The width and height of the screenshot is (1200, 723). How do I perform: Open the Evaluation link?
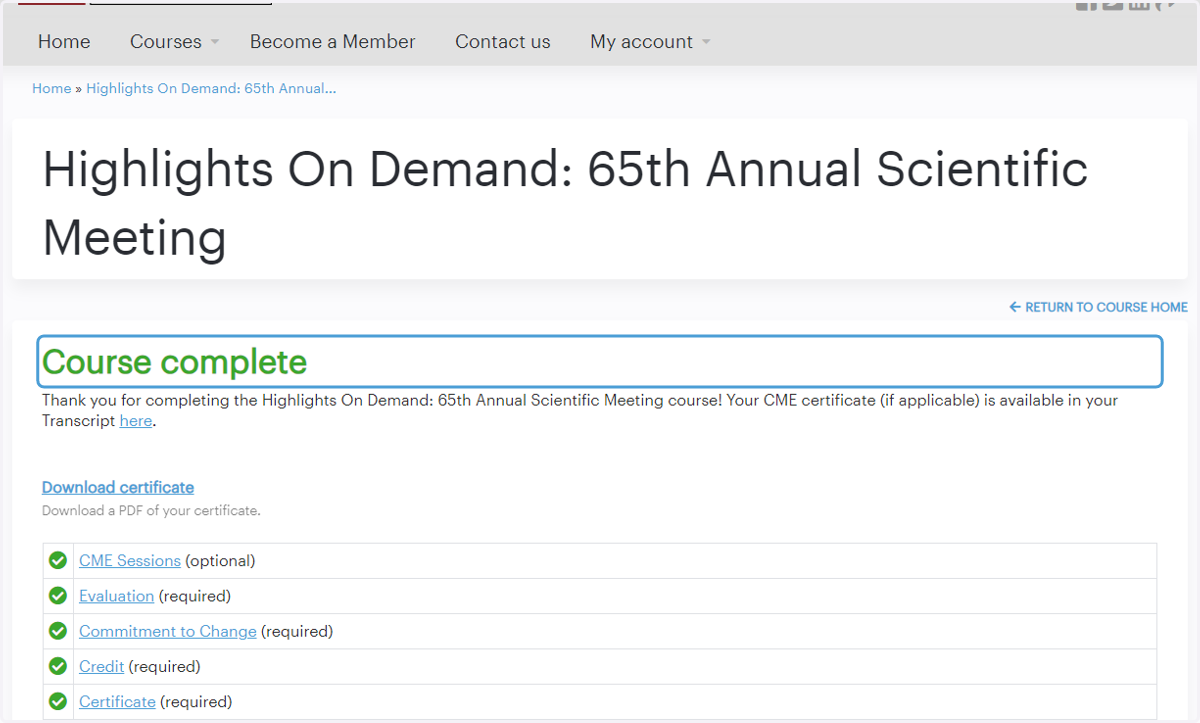[x=116, y=596]
